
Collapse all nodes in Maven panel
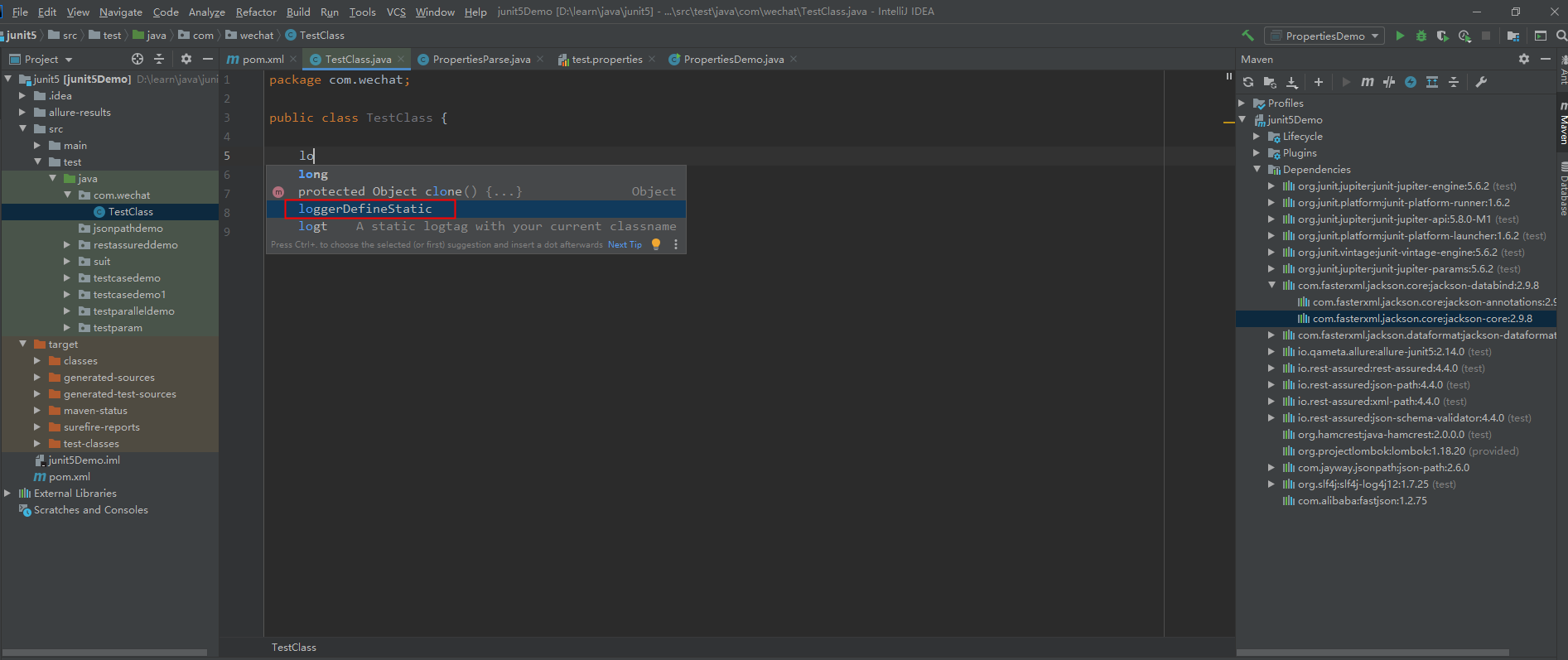click(x=1454, y=82)
